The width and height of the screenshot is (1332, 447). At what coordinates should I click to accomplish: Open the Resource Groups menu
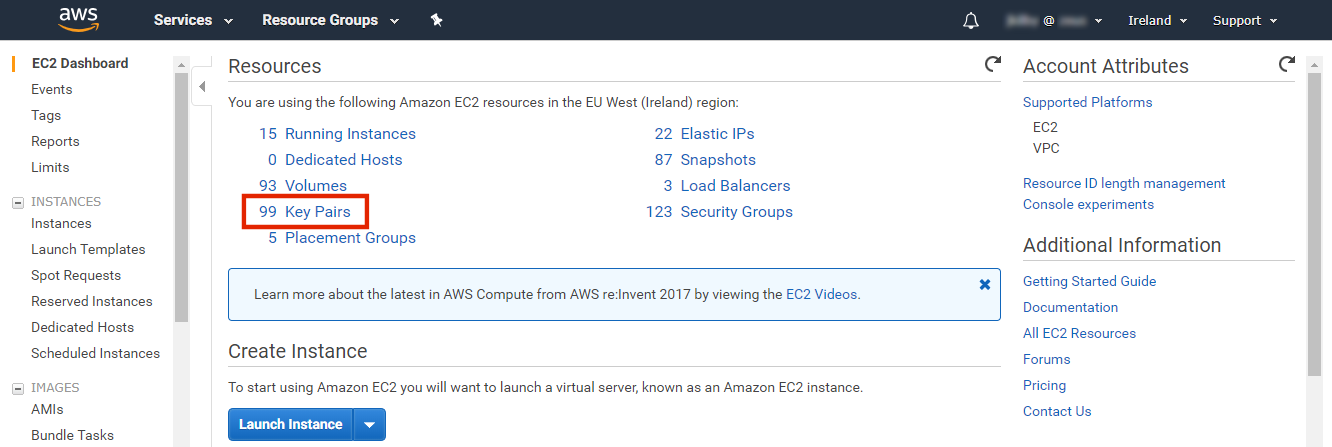[330, 20]
